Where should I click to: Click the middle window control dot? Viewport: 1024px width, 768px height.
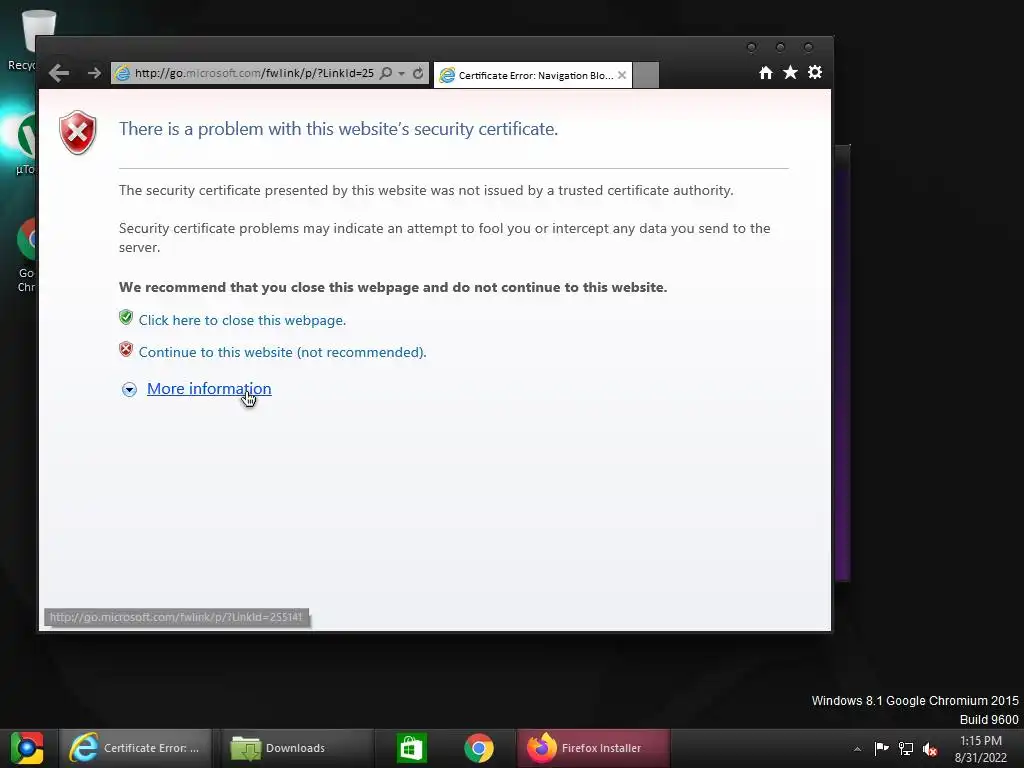point(780,47)
